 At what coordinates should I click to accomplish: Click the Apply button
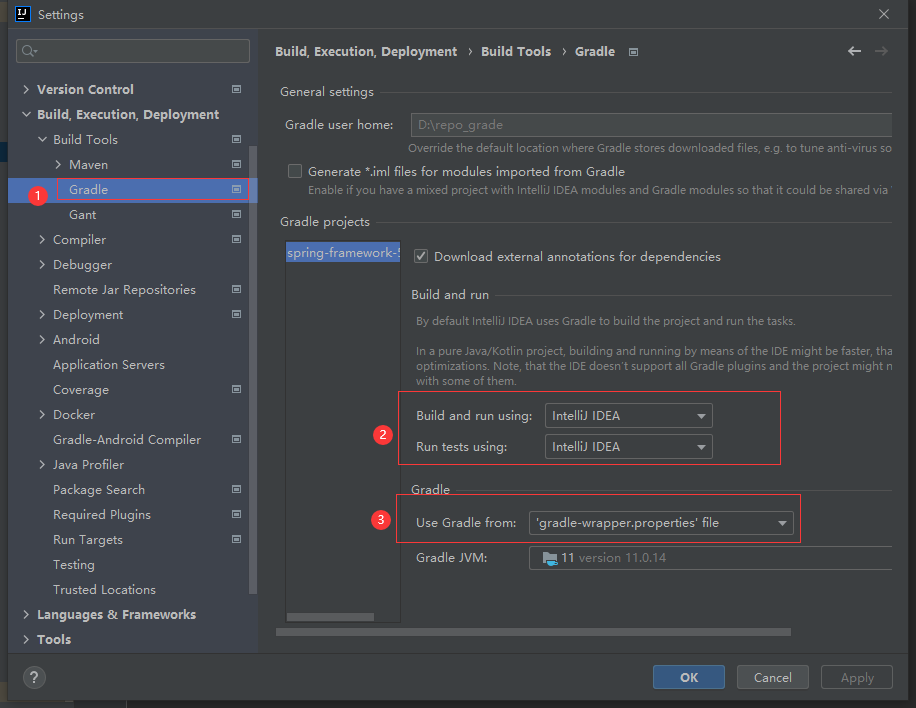857,678
